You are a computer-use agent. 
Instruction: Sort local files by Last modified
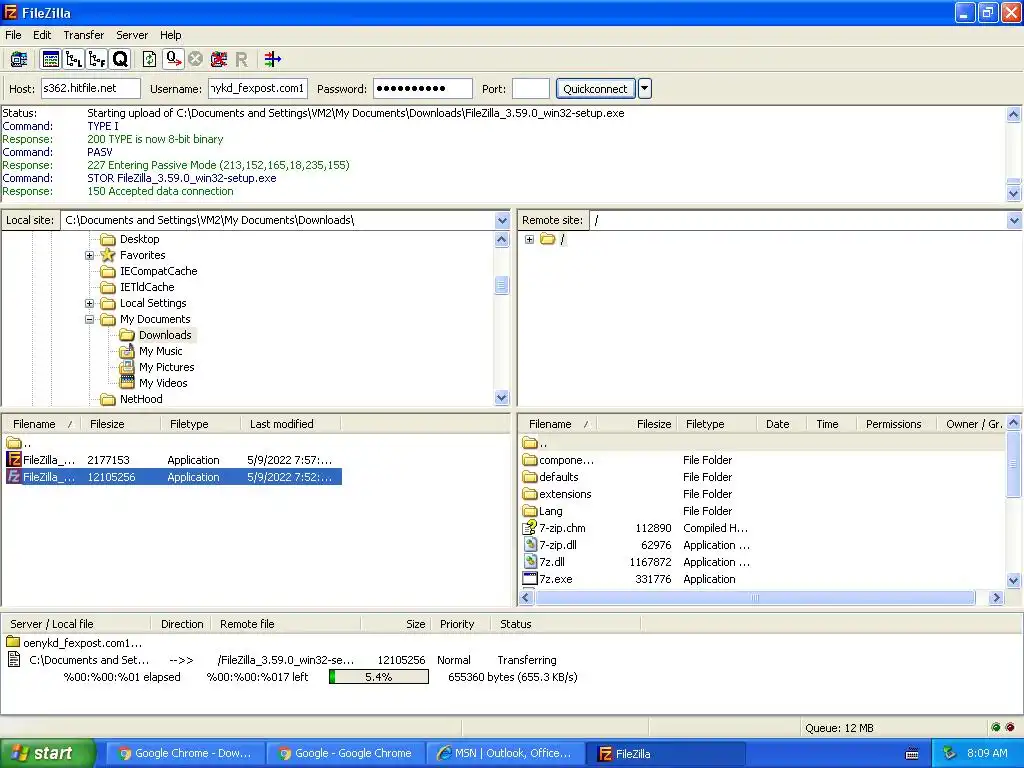click(291, 424)
